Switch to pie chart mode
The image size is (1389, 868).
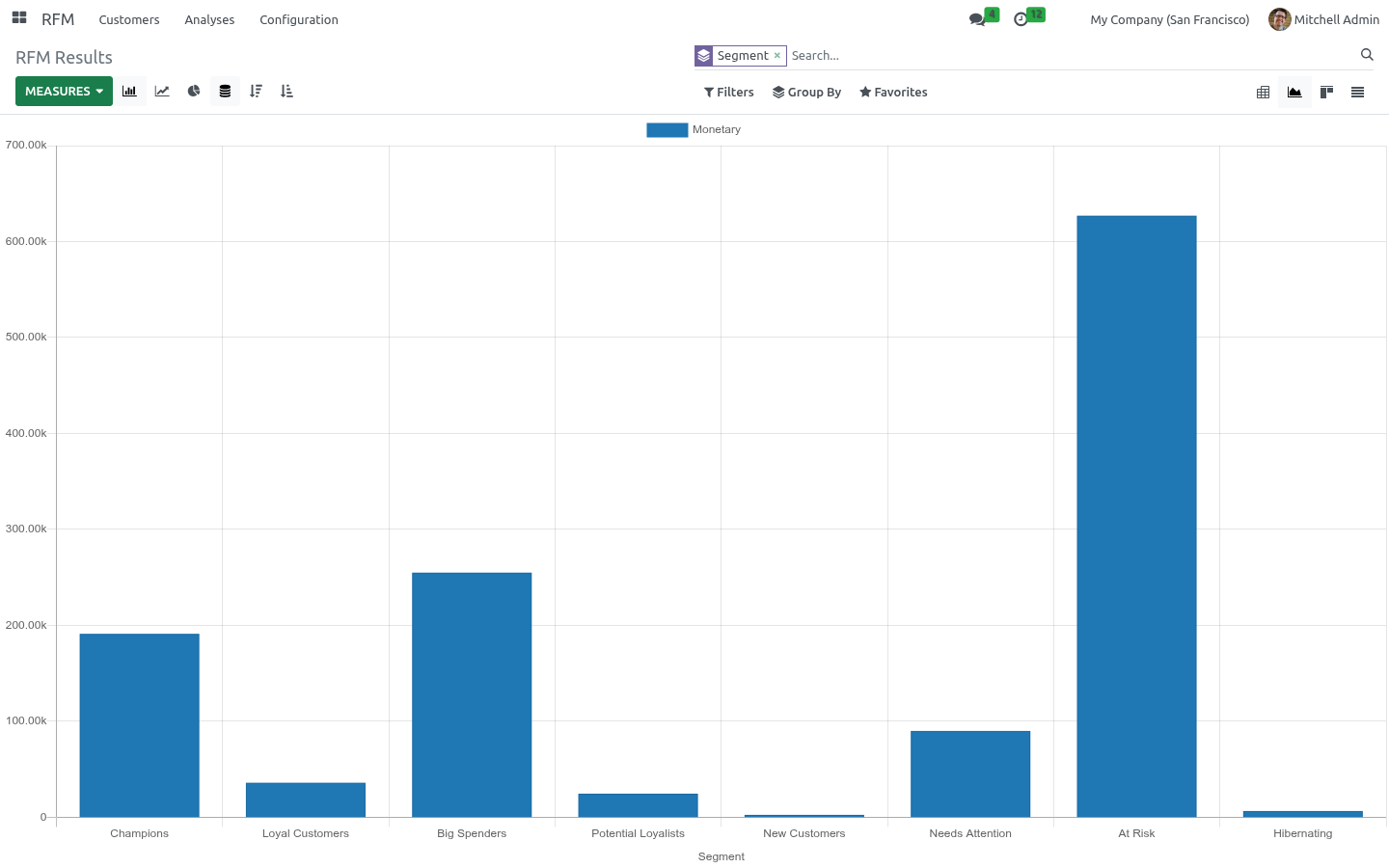[194, 92]
